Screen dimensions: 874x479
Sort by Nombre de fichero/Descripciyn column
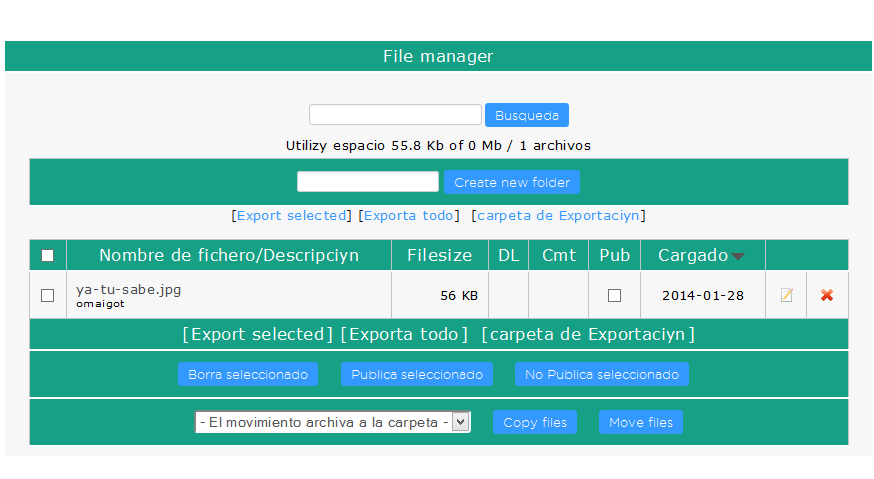coord(228,255)
